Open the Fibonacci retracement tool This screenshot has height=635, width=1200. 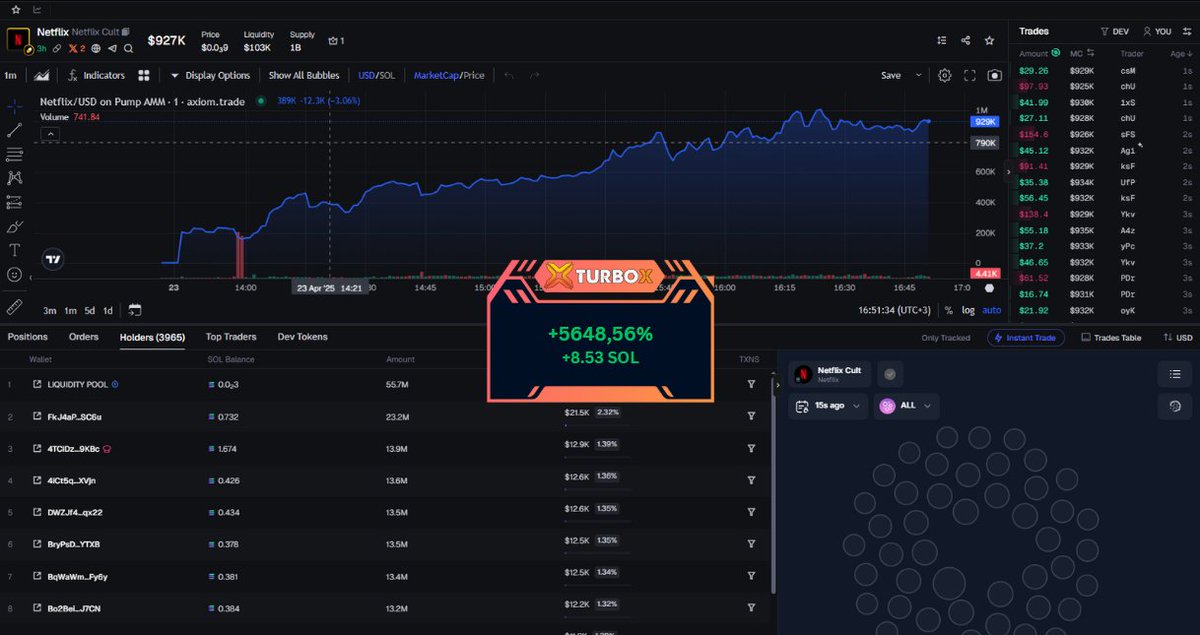(x=14, y=154)
